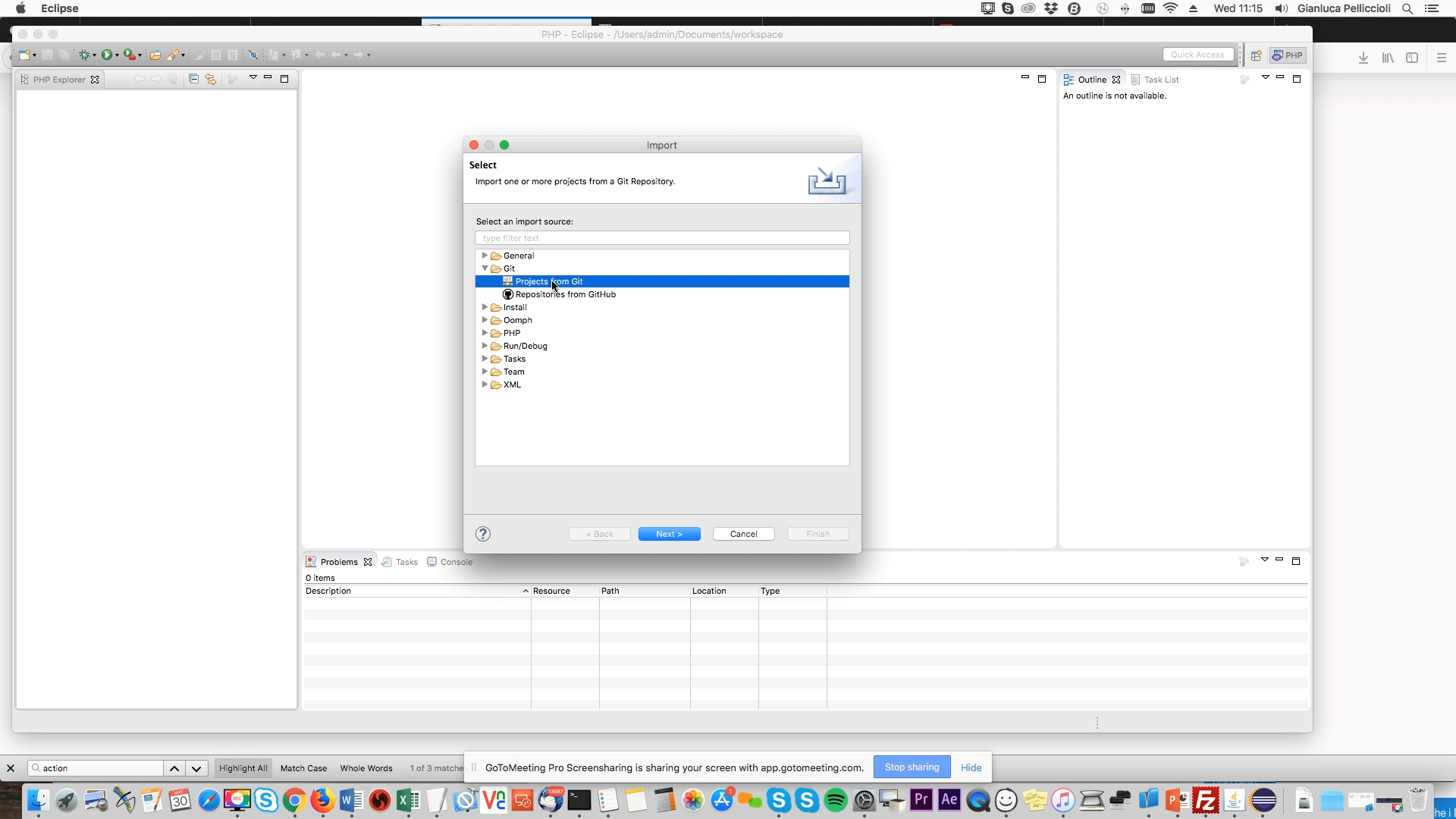The height and width of the screenshot is (819, 1456).
Task: Click the Next button
Action: (669, 534)
